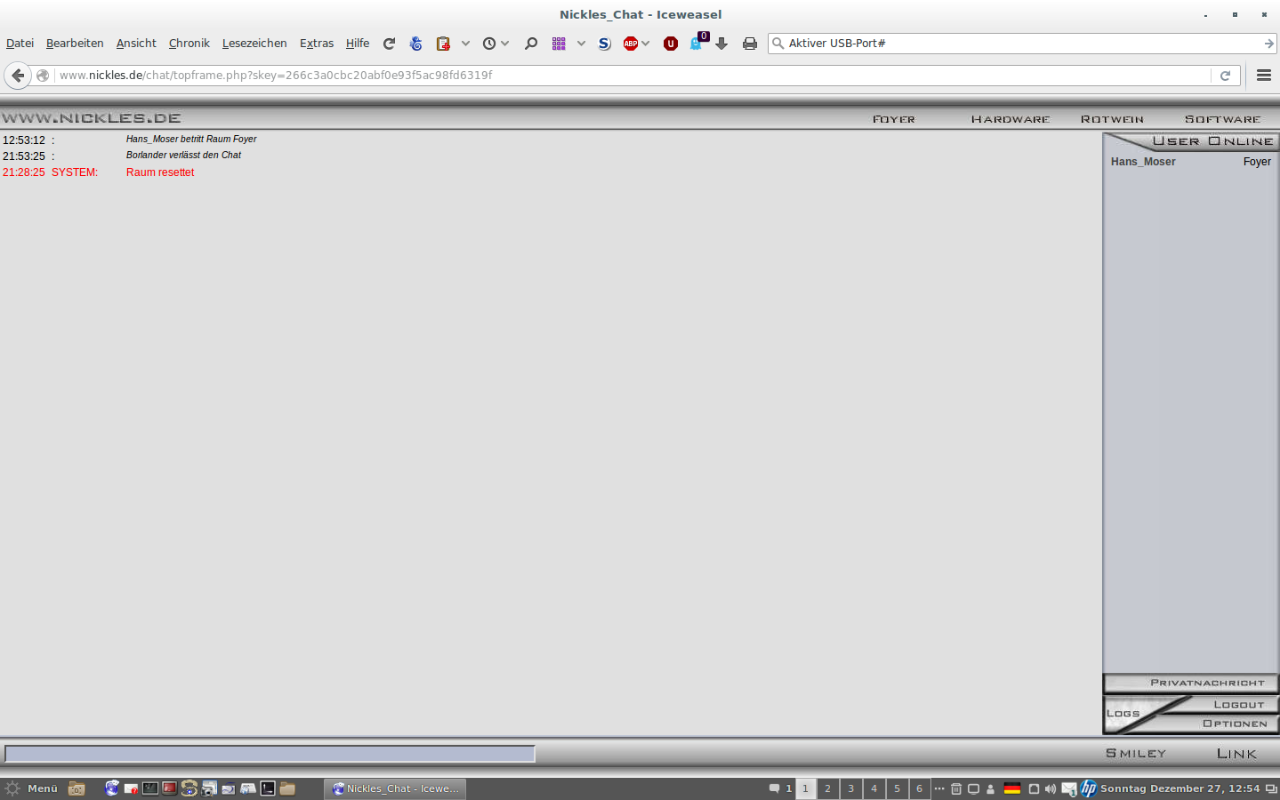Open the Chronik menu
Viewport: 1280px width, 800px height.
click(x=189, y=43)
